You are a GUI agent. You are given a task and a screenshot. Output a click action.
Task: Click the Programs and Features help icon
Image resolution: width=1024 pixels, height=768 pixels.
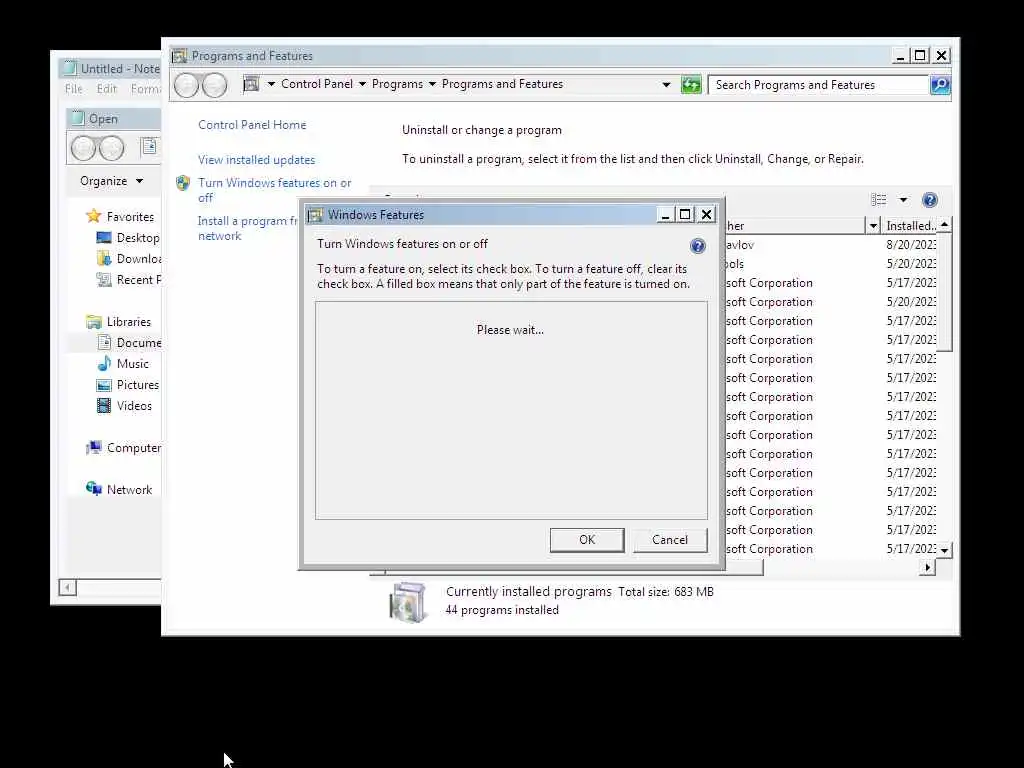[929, 200]
